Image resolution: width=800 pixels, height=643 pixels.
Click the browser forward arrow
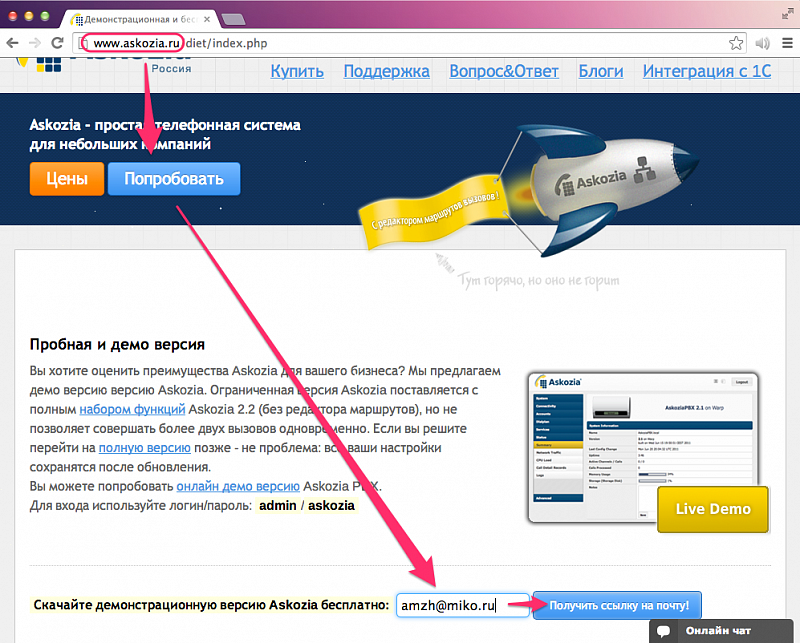tap(35, 43)
